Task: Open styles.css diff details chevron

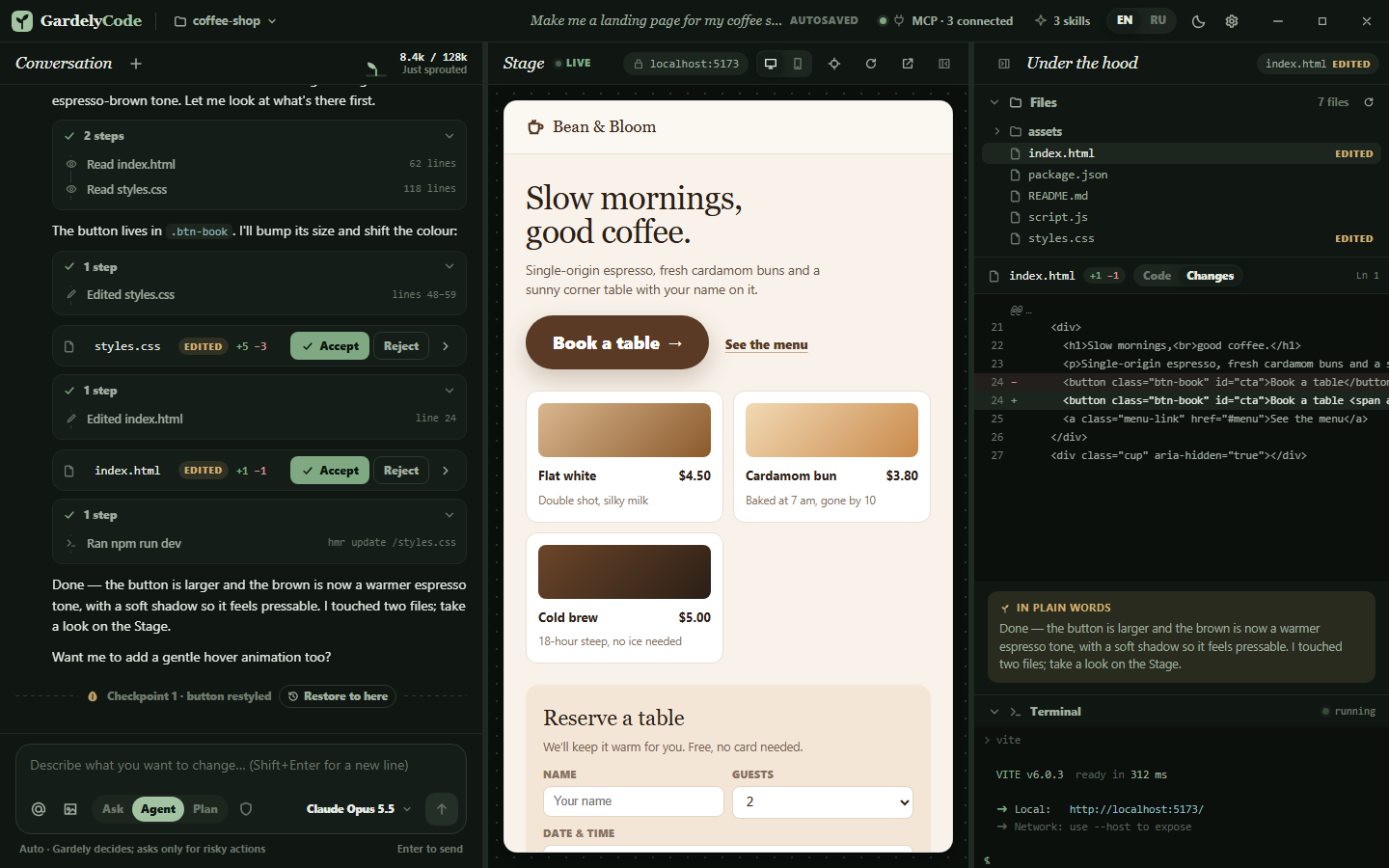Action: pyautogui.click(x=446, y=346)
